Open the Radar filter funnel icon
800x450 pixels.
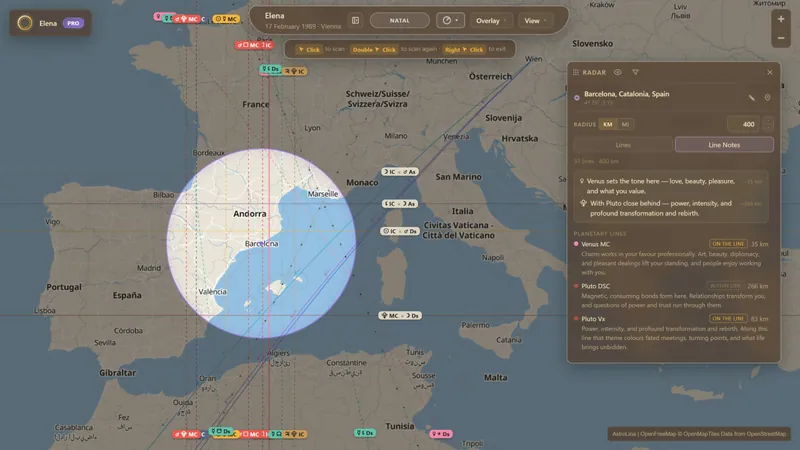(x=635, y=72)
